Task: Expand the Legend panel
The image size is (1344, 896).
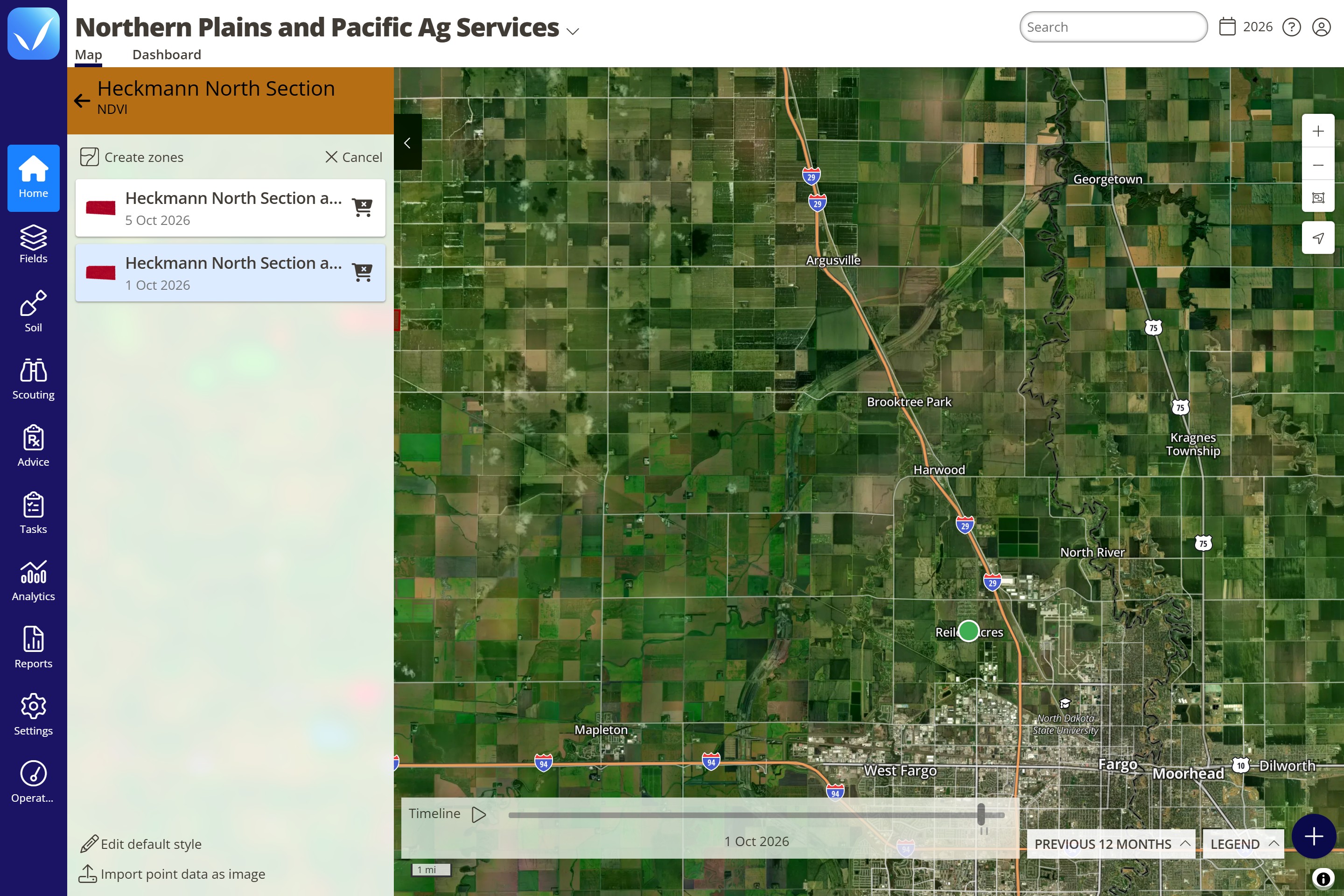Action: point(1243,844)
